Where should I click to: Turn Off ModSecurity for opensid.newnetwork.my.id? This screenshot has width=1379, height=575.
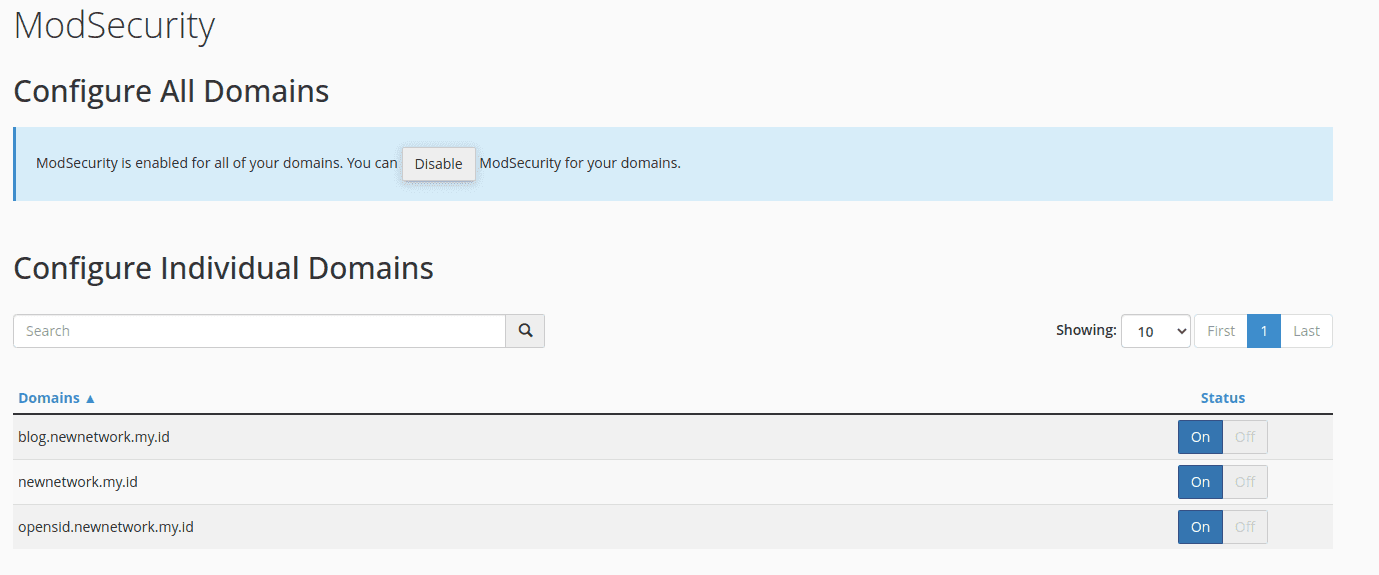point(1245,527)
